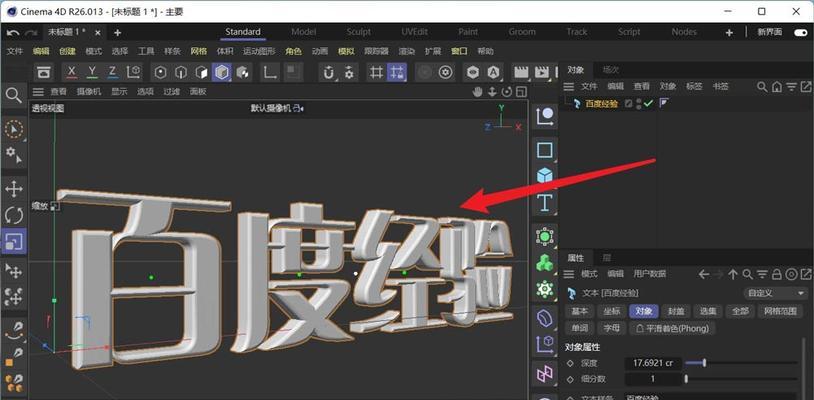
Task: Add a new document tab with plus
Action: pyautogui.click(x=117, y=33)
